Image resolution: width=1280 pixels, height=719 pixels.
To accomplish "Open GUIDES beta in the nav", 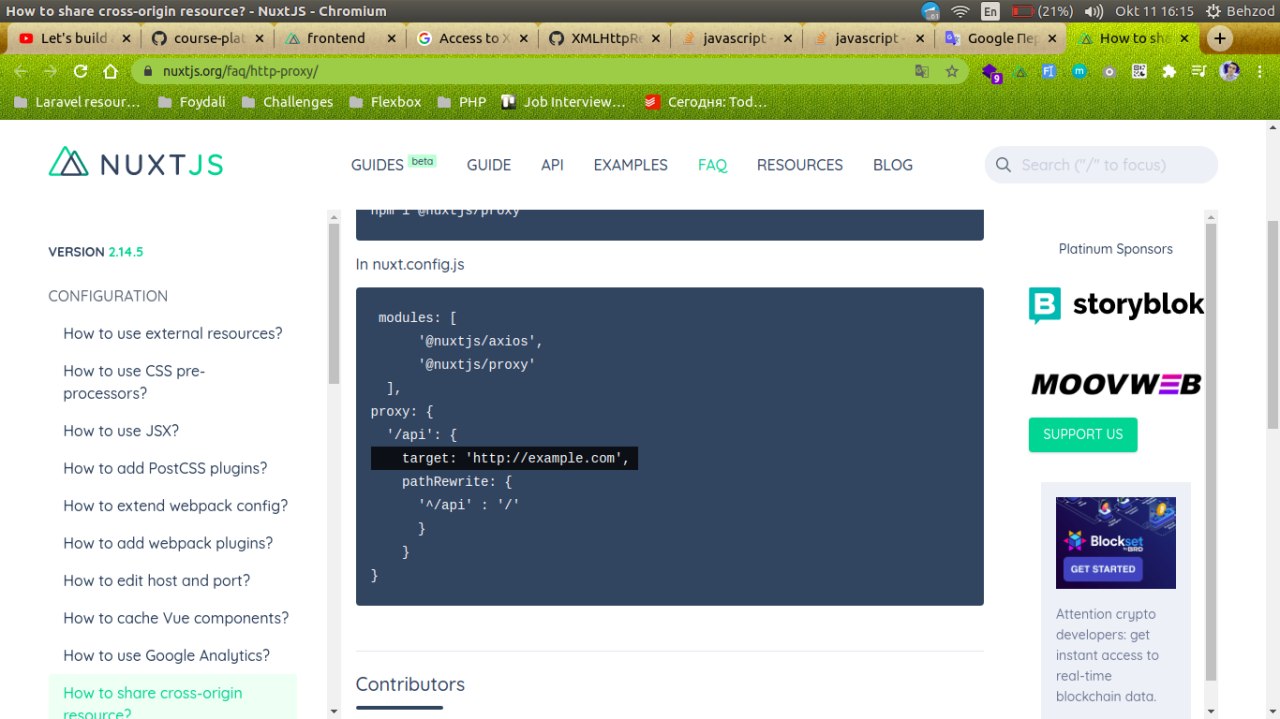I will click(394, 164).
